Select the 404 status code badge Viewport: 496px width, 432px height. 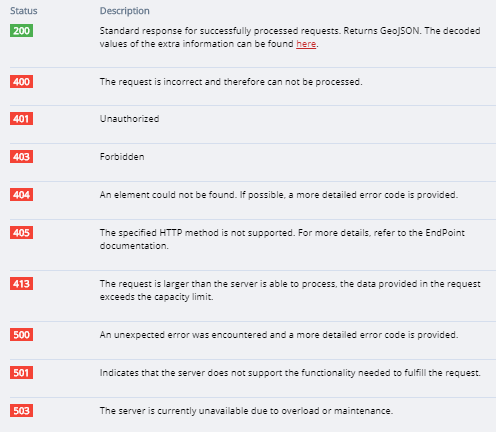[21, 195]
